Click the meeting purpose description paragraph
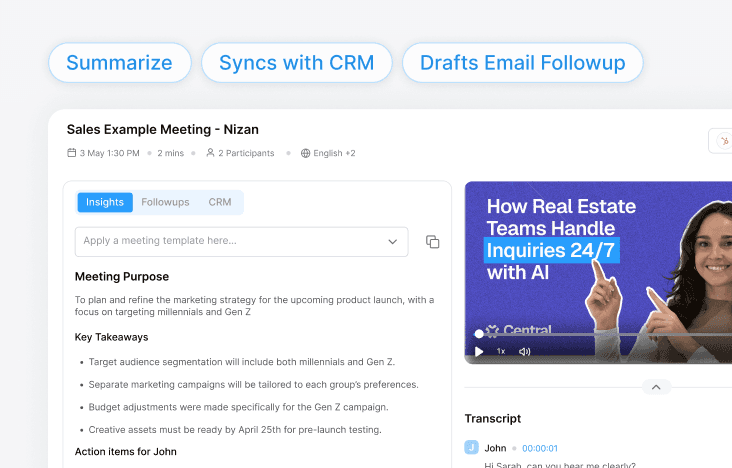732x468 pixels. coord(254,306)
